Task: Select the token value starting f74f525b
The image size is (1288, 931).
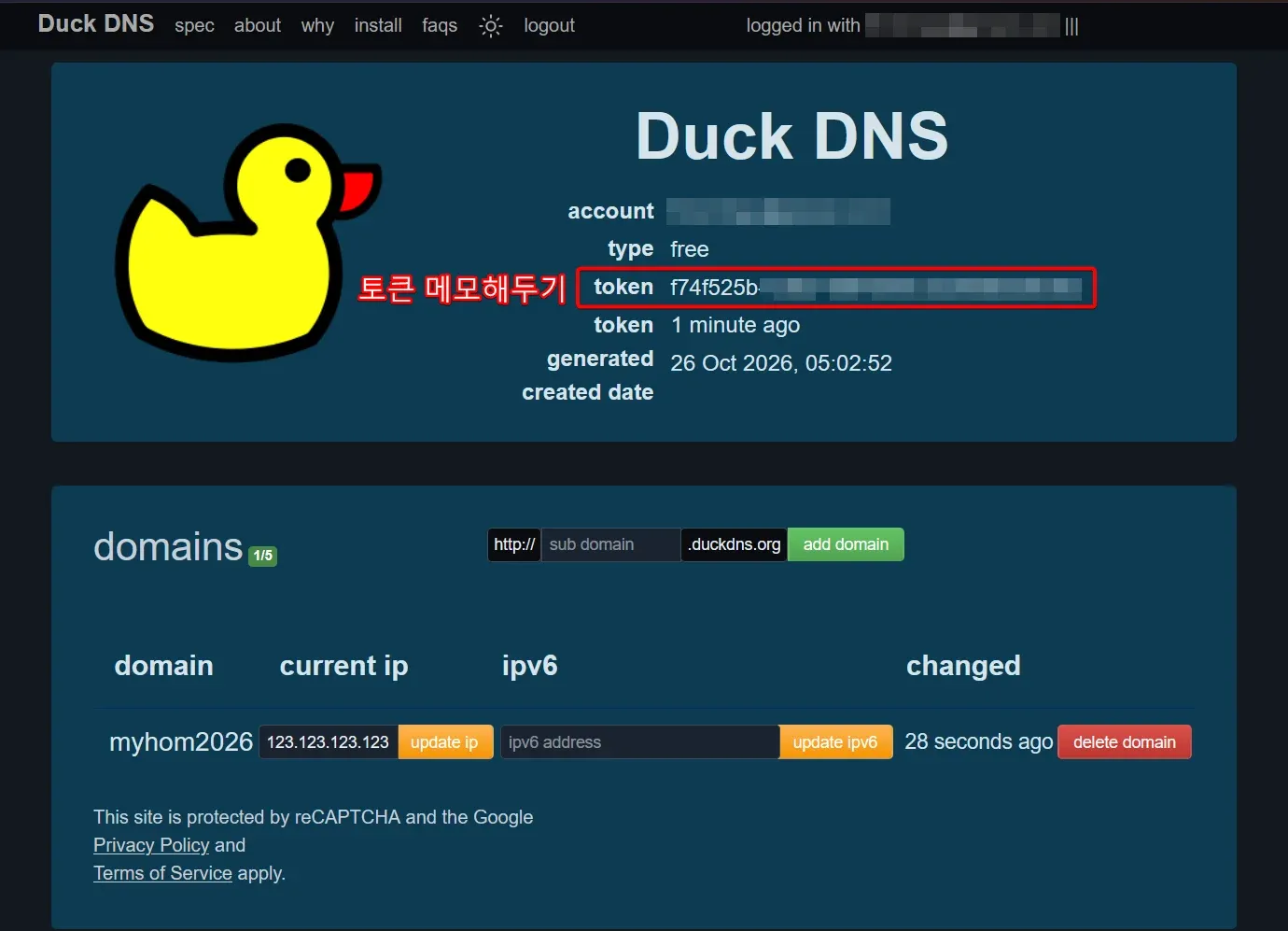Action: 875,287
